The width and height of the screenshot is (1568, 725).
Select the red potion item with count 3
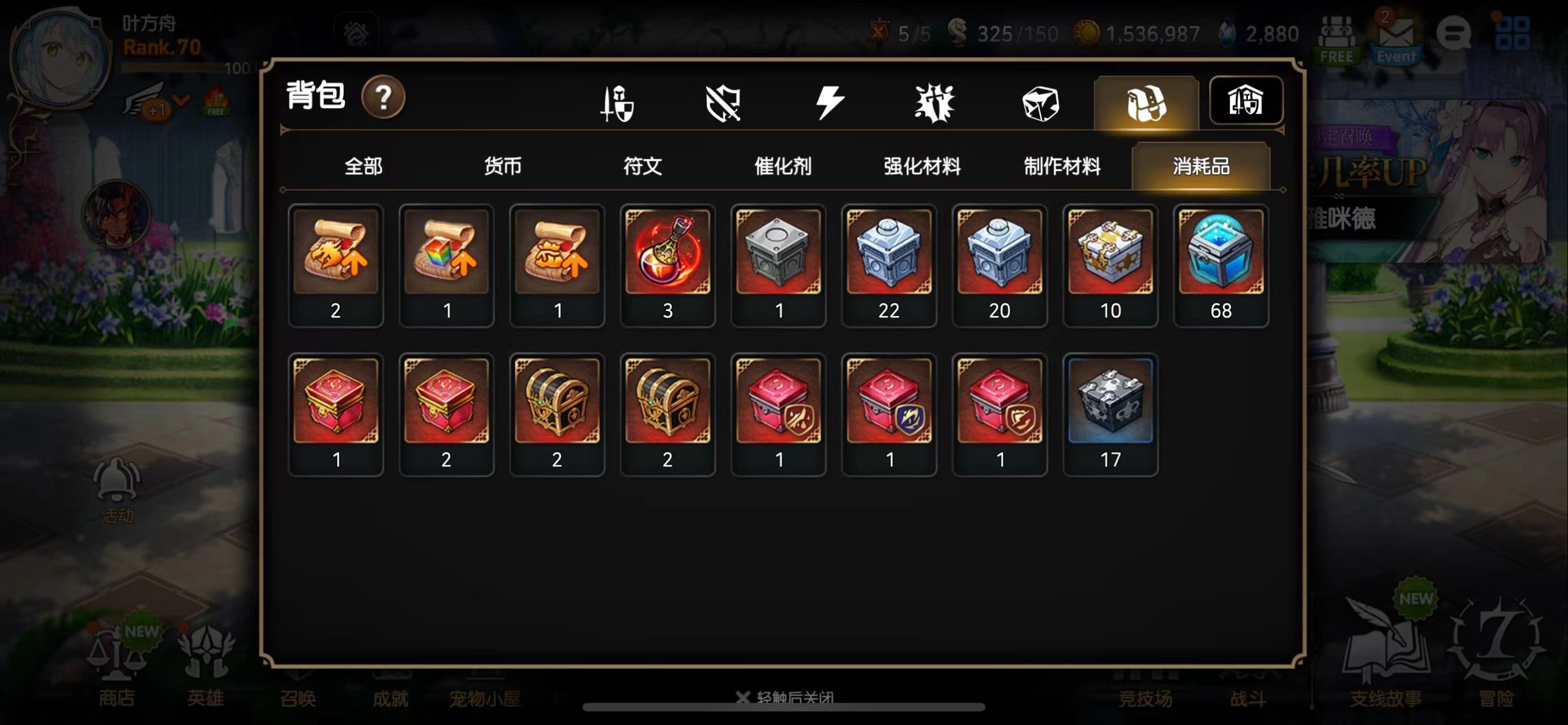point(668,266)
